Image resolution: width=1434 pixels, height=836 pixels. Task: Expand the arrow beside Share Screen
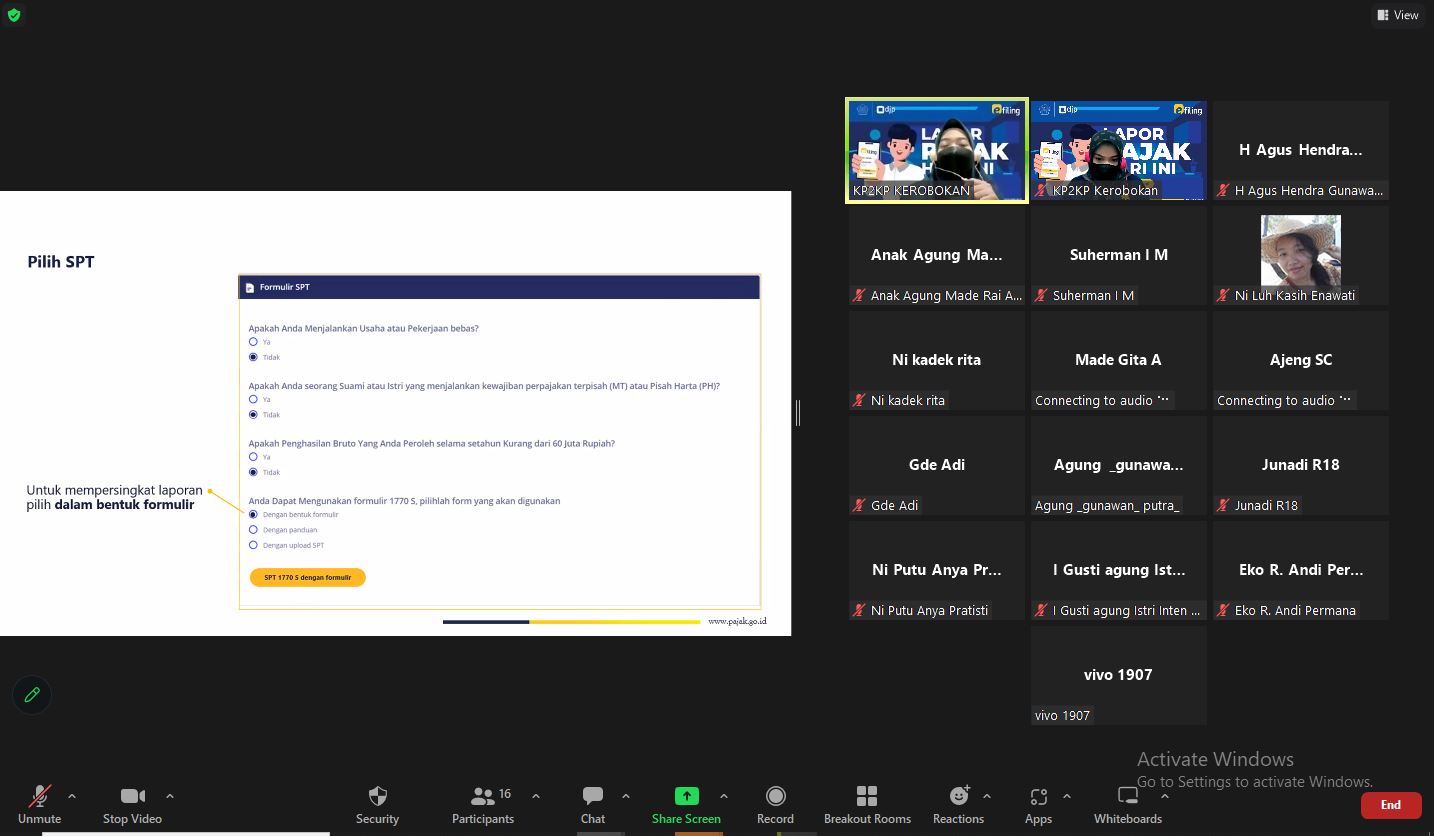coord(724,796)
